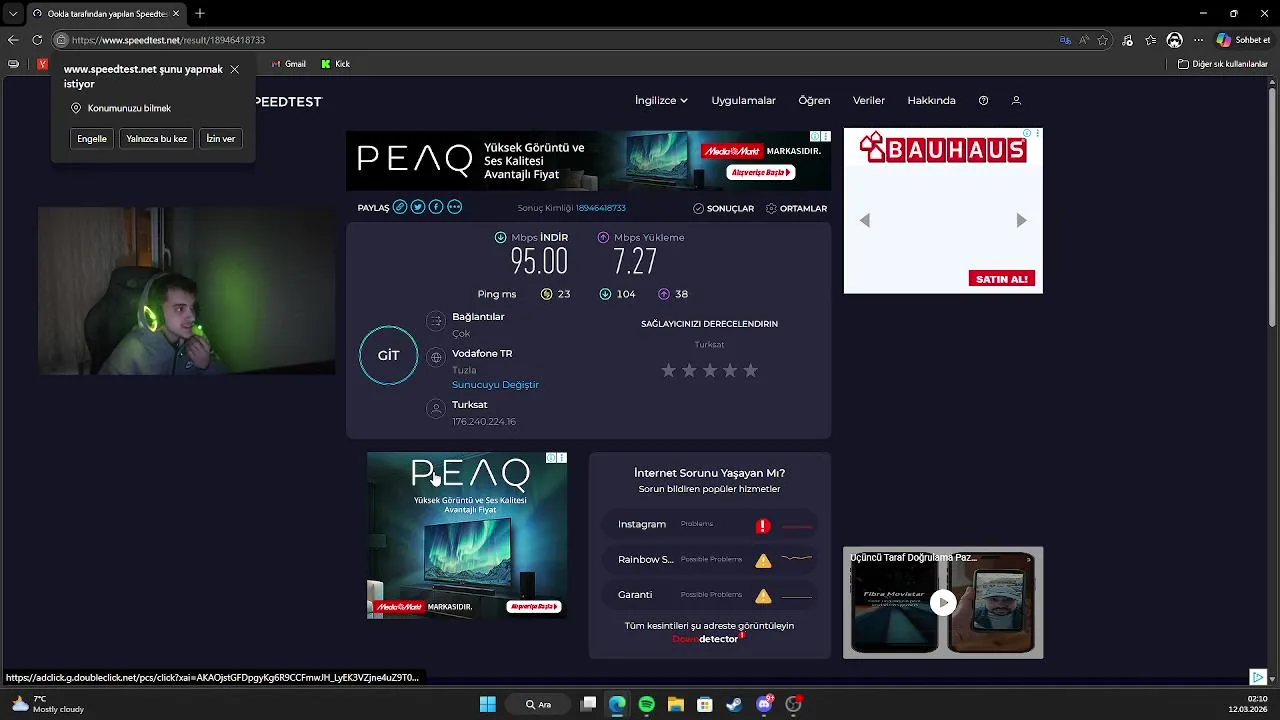
Task: Open browser settings and more menu
Action: 1198,40
